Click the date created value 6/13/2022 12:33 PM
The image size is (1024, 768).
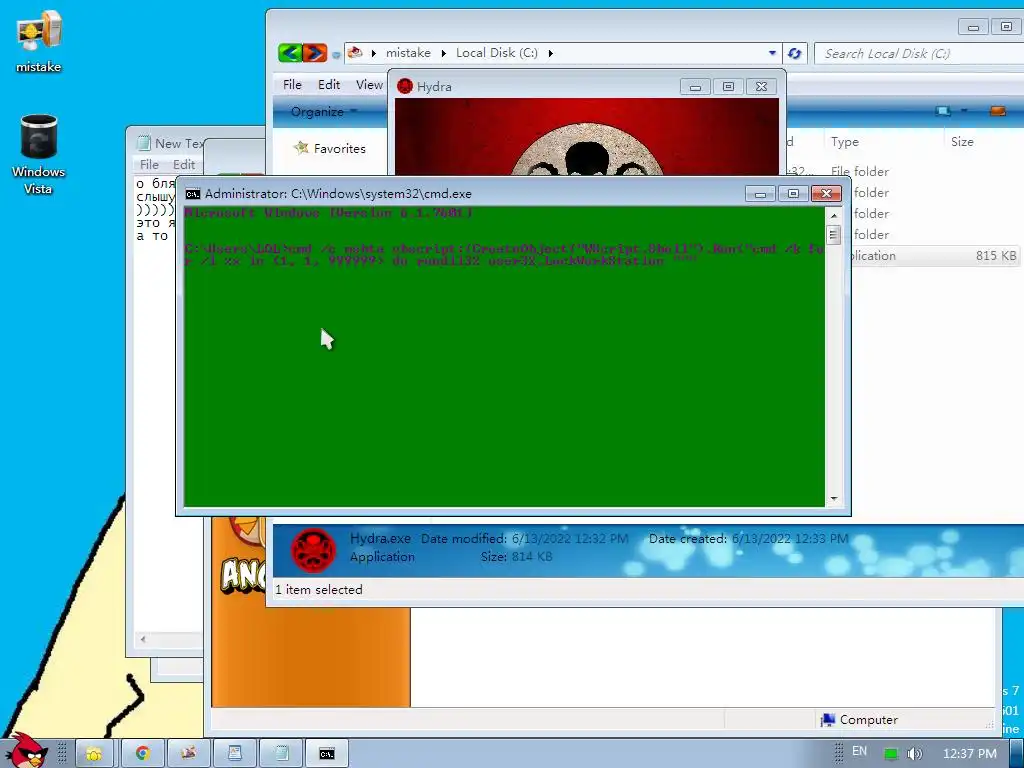coord(790,539)
